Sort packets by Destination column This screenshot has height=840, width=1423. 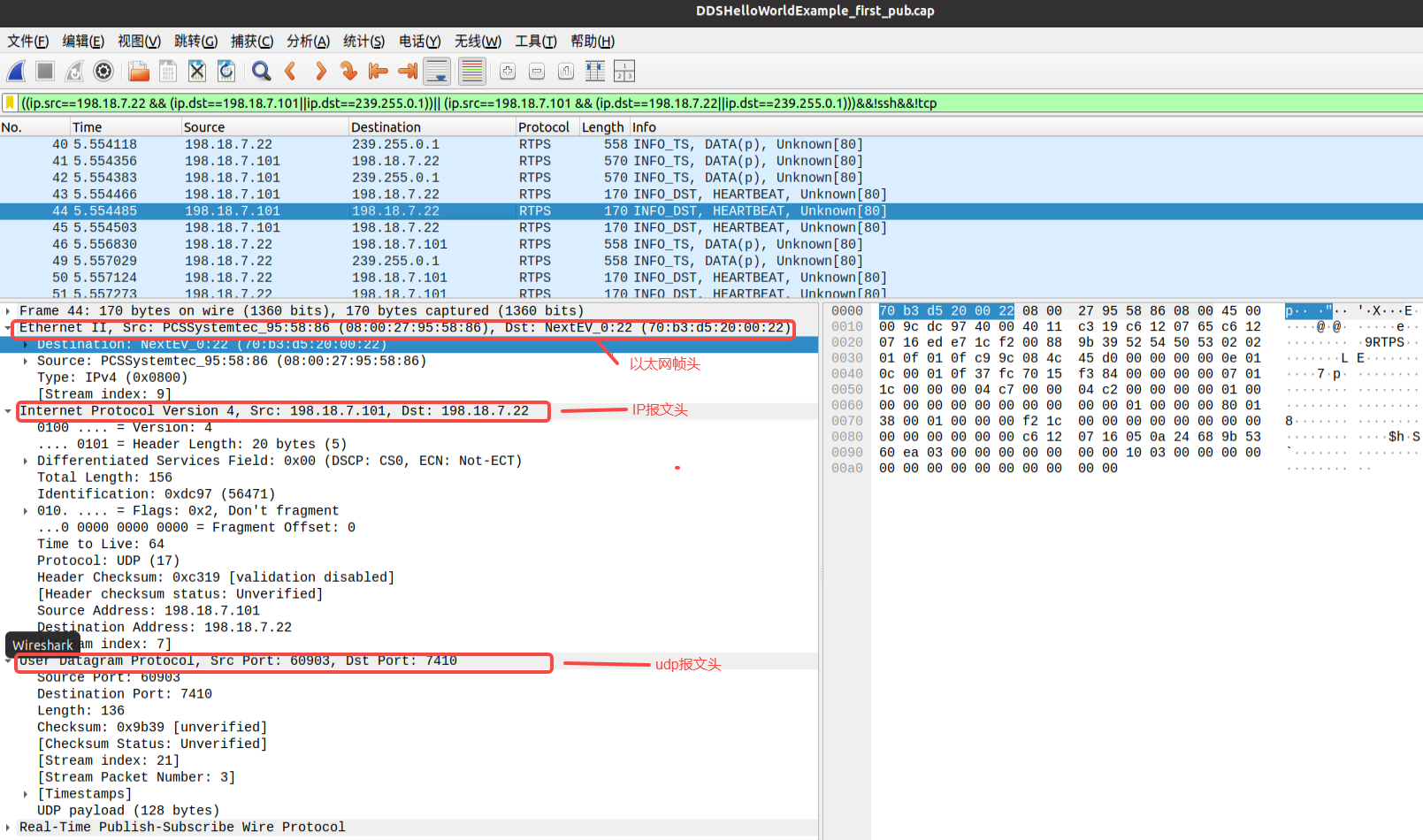432,127
